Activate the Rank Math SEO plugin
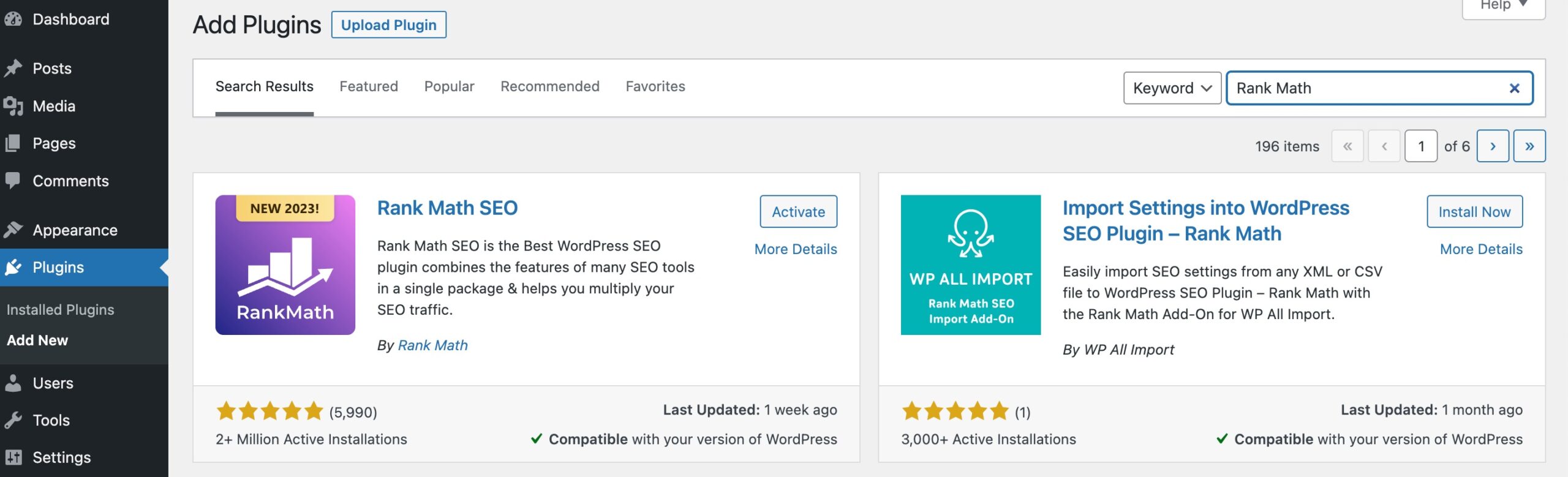 click(x=799, y=212)
